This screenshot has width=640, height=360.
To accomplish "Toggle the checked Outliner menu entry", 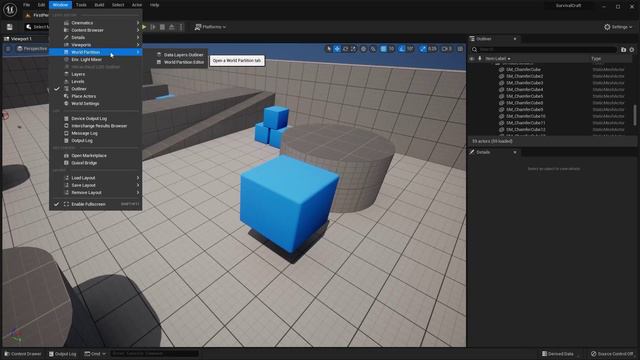I will click(96, 89).
